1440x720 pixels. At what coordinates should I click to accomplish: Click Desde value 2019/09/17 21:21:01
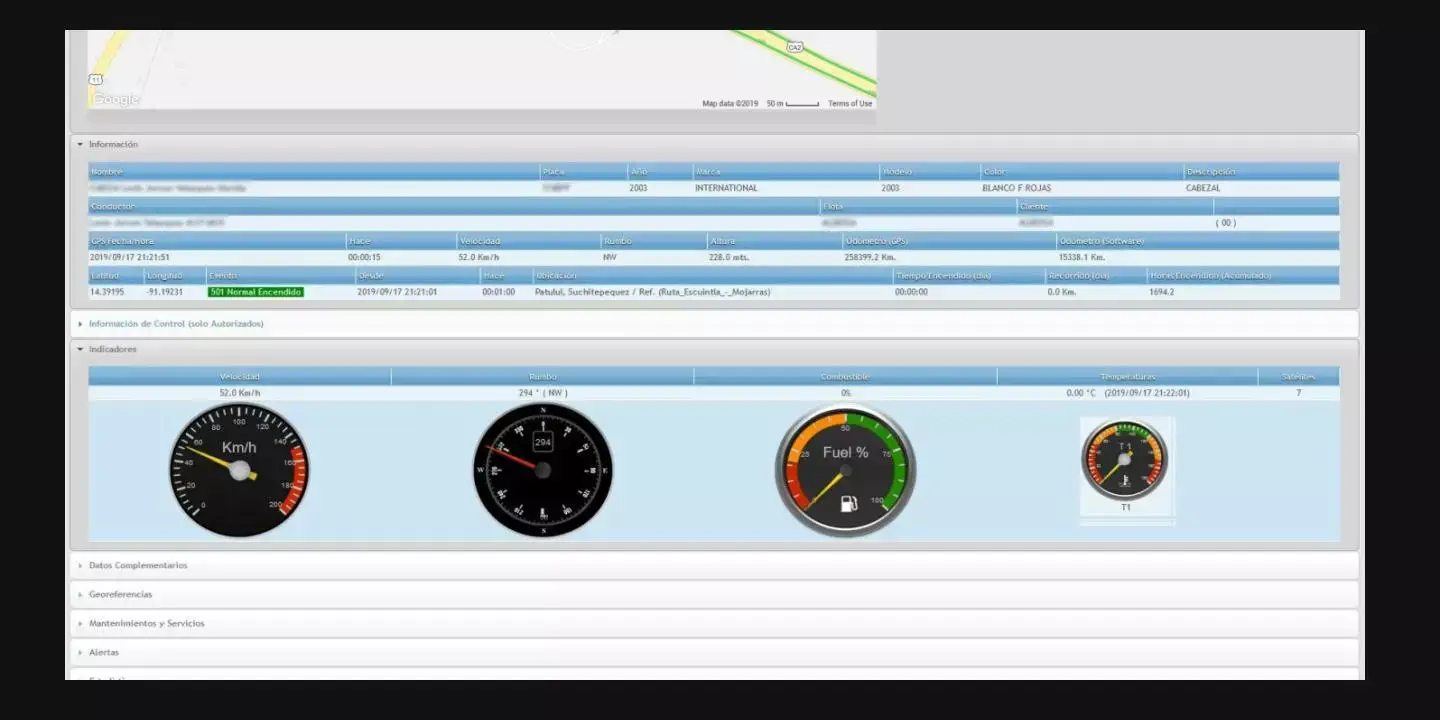(397, 292)
